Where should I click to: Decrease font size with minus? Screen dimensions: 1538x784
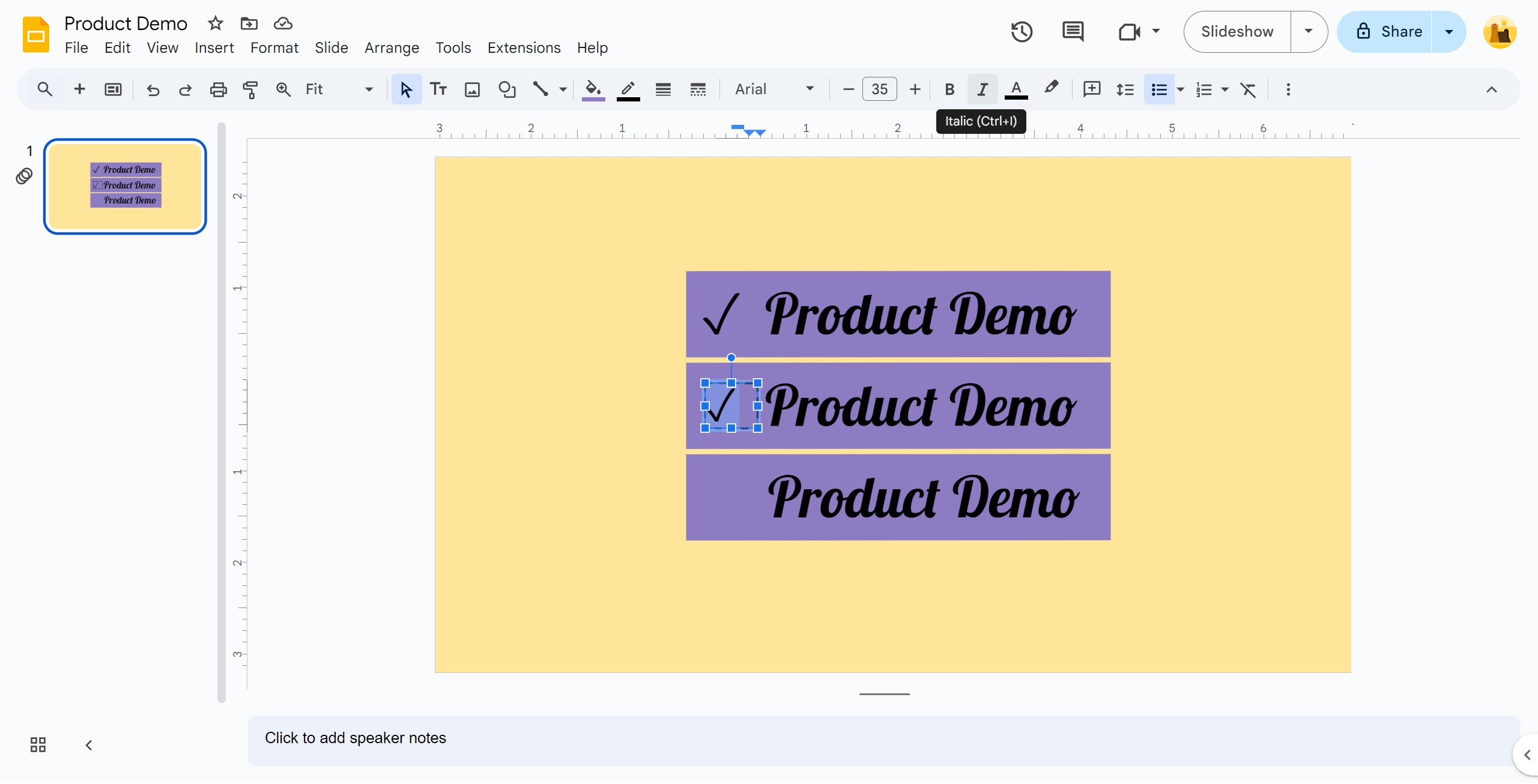pyautogui.click(x=848, y=89)
